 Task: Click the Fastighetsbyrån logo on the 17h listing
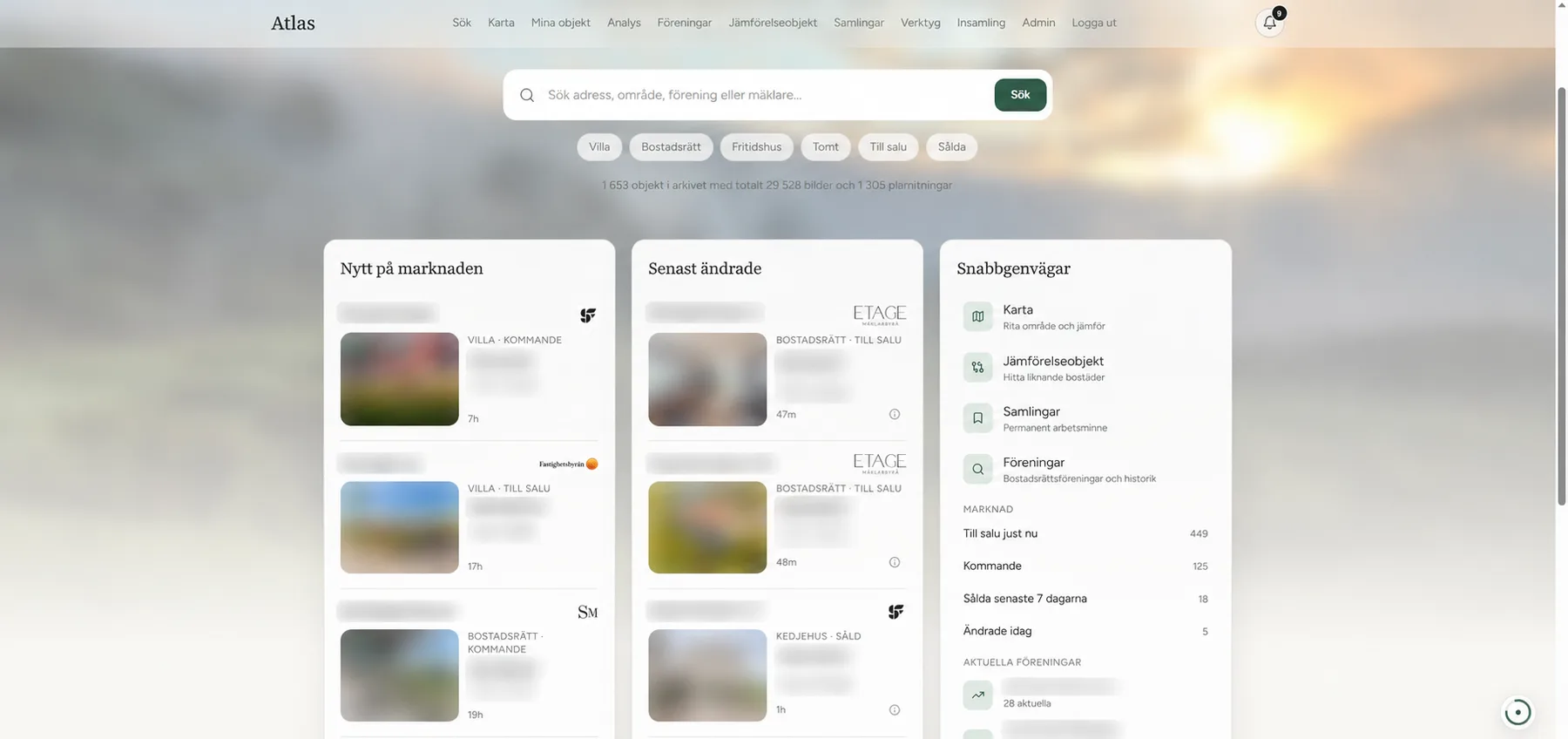pos(568,464)
